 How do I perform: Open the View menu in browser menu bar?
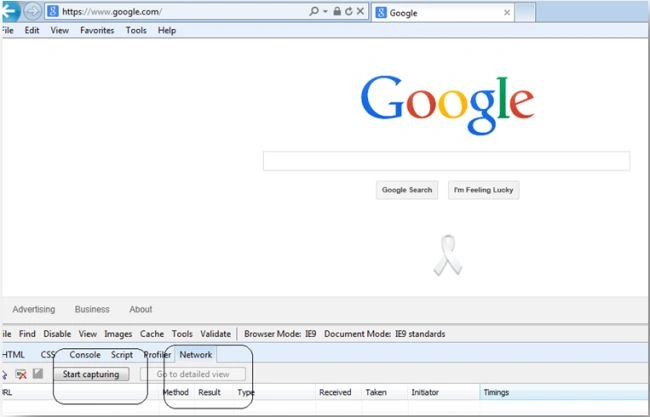coord(60,30)
